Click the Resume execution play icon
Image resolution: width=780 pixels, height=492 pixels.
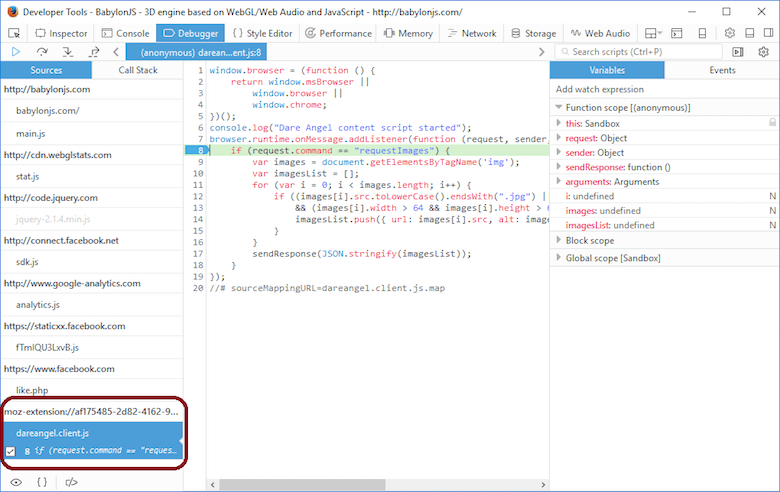pyautogui.click(x=15, y=52)
